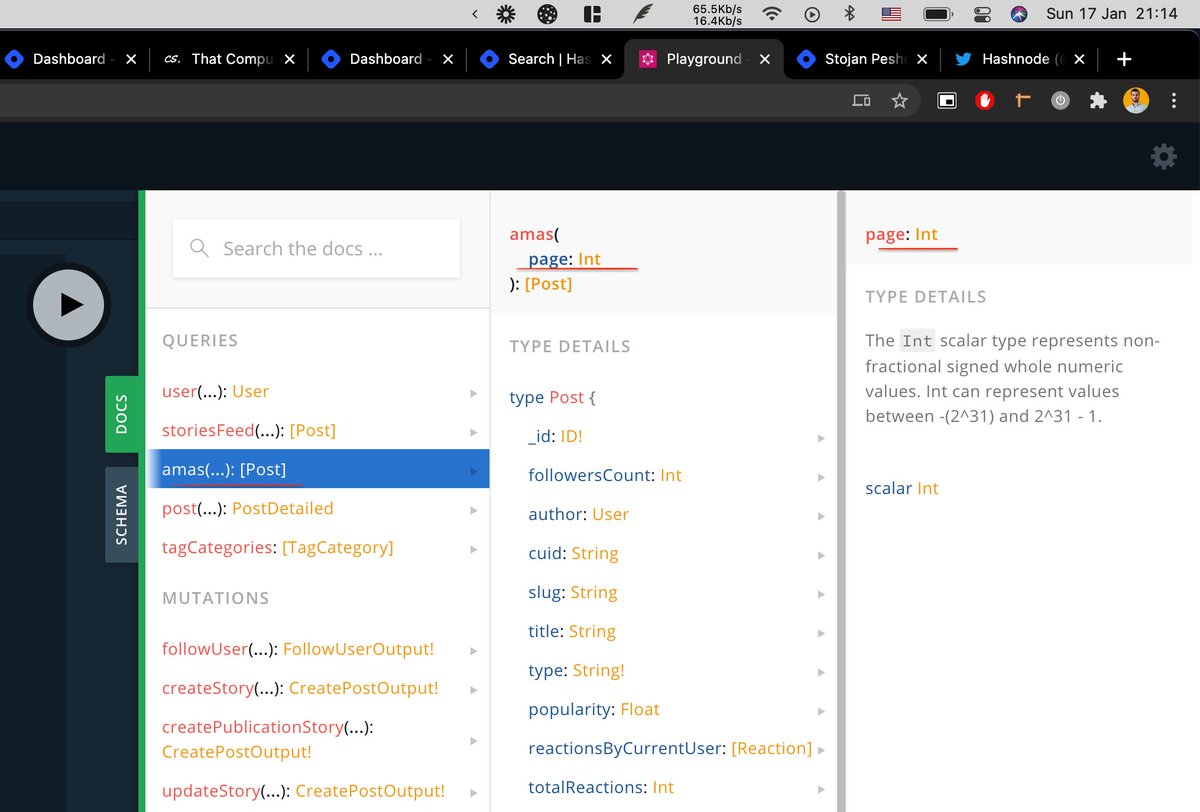Viewport: 1200px width, 812px height.
Task: Expand the user query details
Action: (473, 391)
